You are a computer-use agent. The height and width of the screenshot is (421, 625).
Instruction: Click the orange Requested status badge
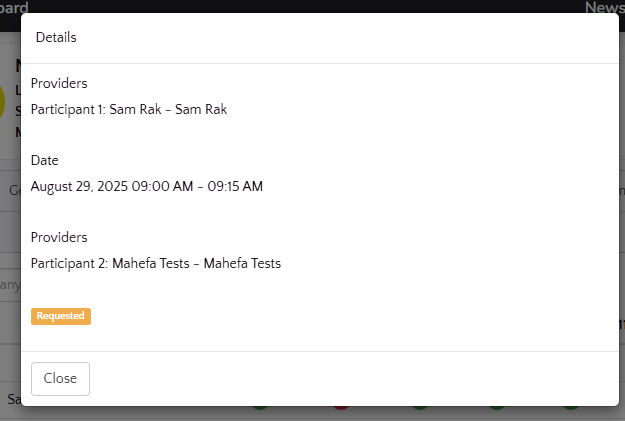61,316
